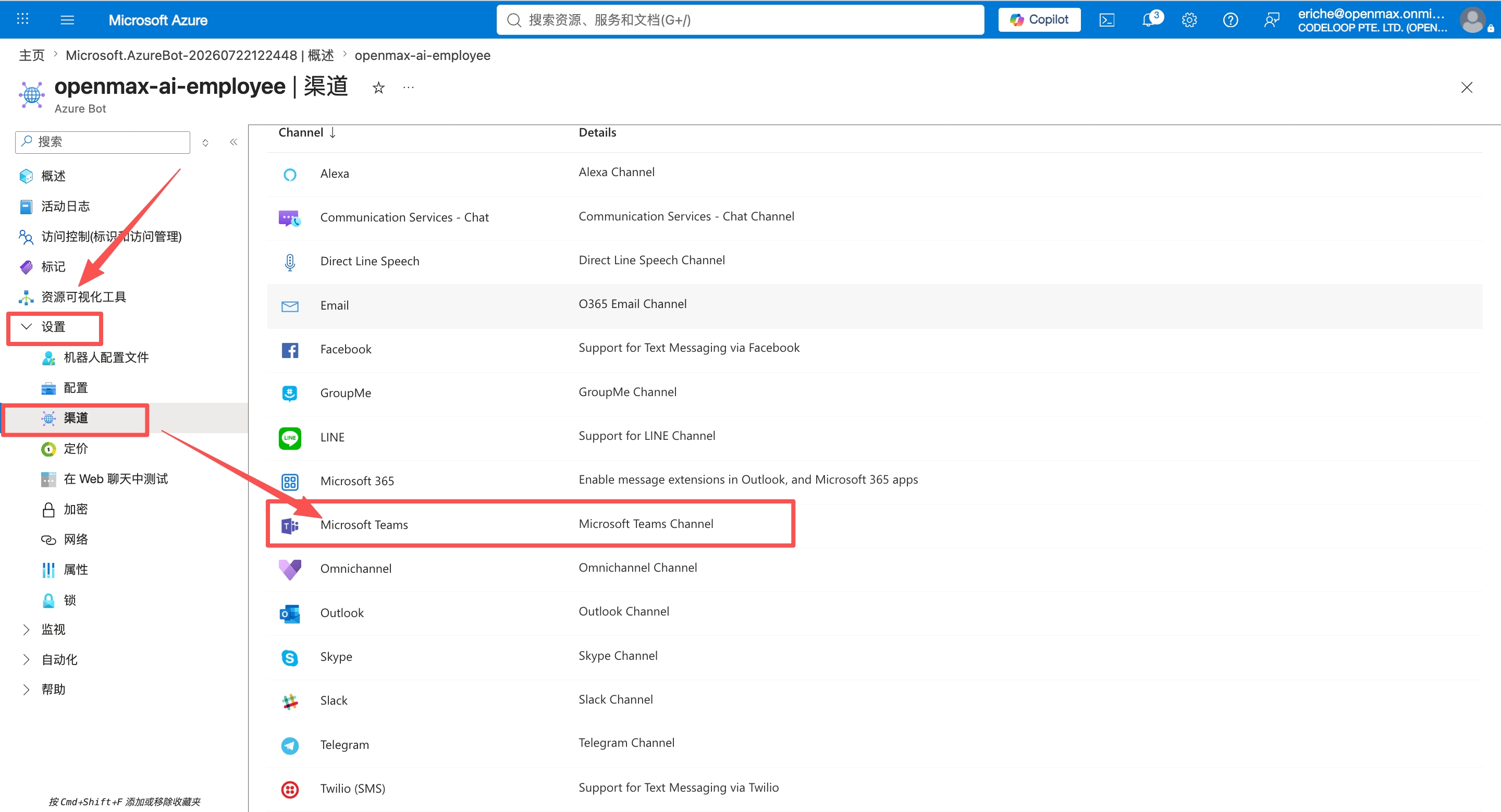
Task: Click the Microsoft 365 channel icon
Action: [290, 482]
